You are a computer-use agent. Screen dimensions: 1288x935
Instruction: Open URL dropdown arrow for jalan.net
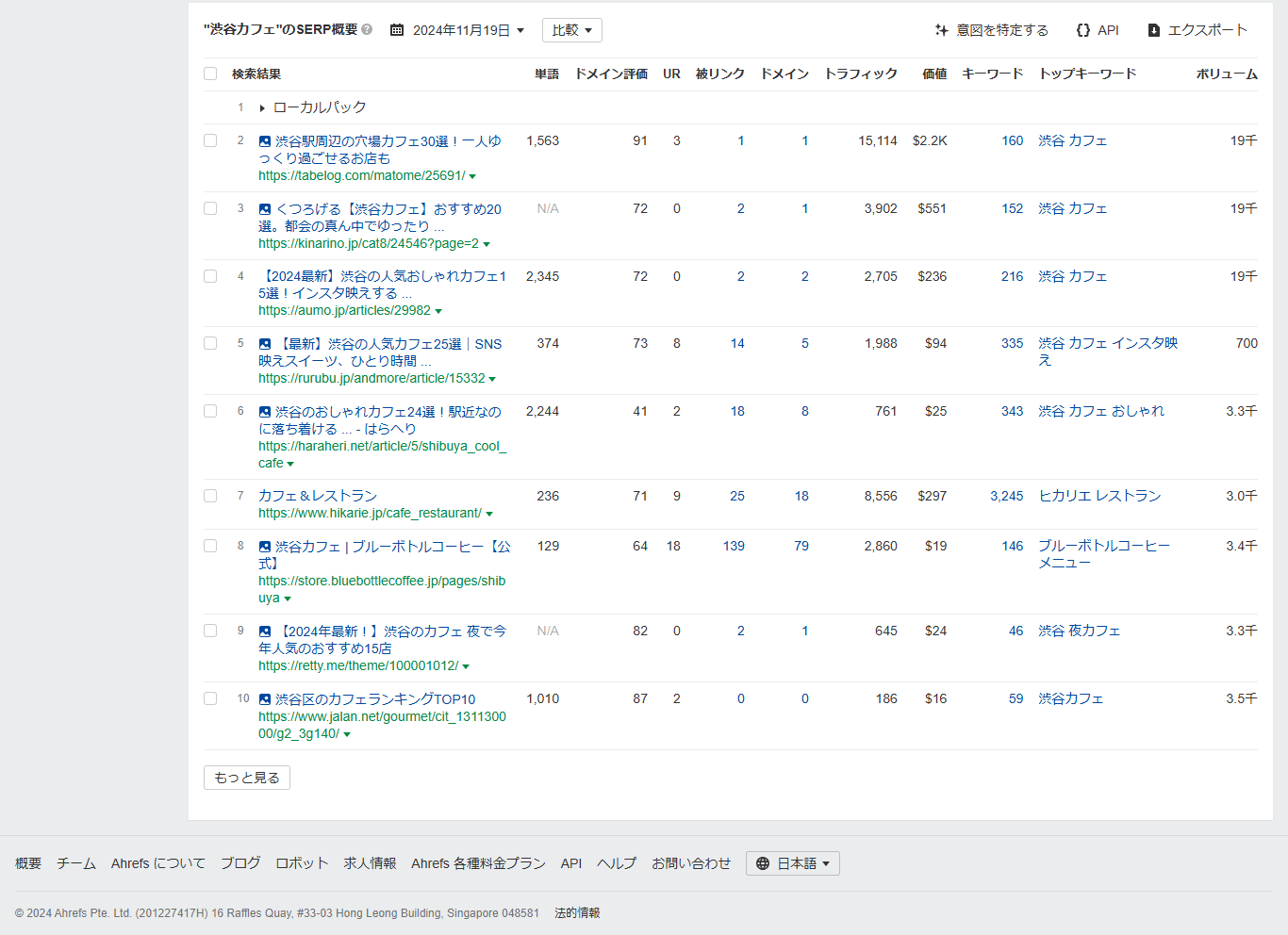[347, 734]
